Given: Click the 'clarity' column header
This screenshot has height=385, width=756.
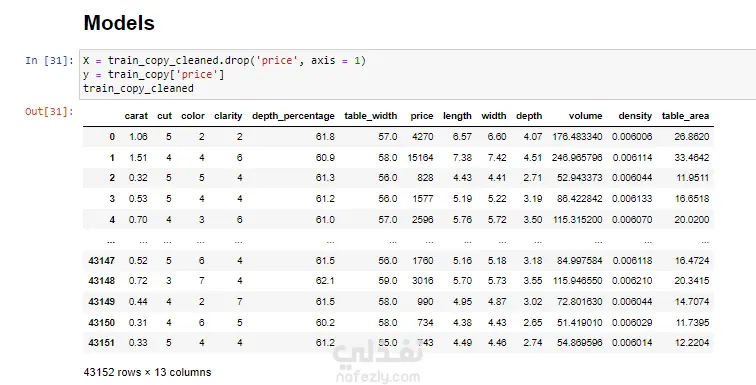Looking at the screenshot, I should [228, 116].
